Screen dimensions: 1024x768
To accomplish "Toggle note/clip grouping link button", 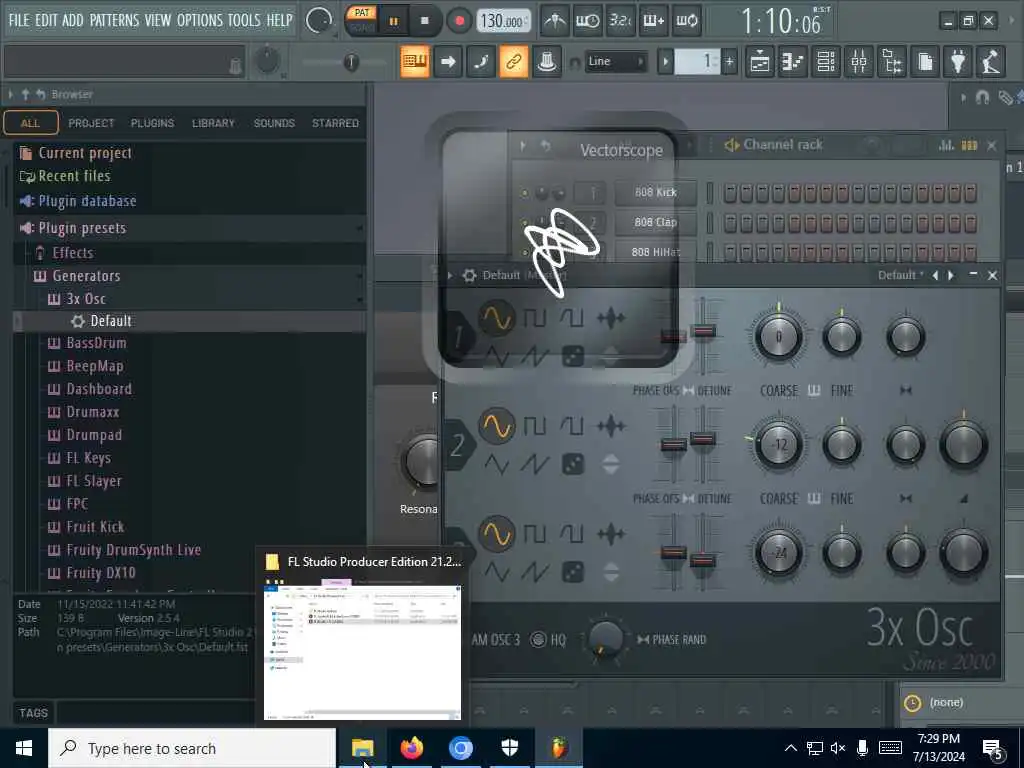I will [x=514, y=62].
